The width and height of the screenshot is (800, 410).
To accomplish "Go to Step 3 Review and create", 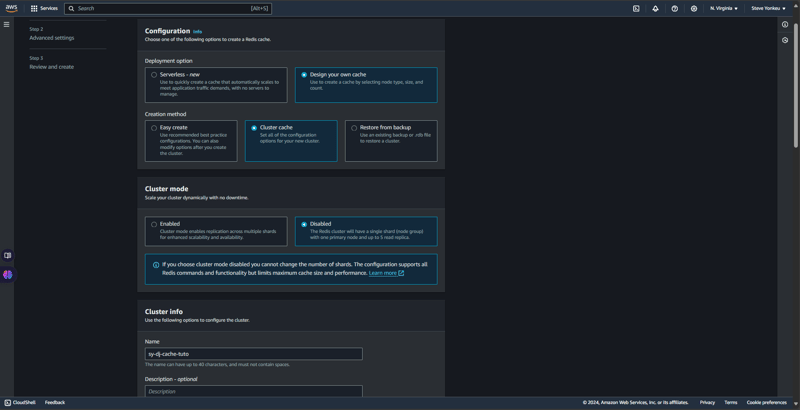I will (x=52, y=67).
